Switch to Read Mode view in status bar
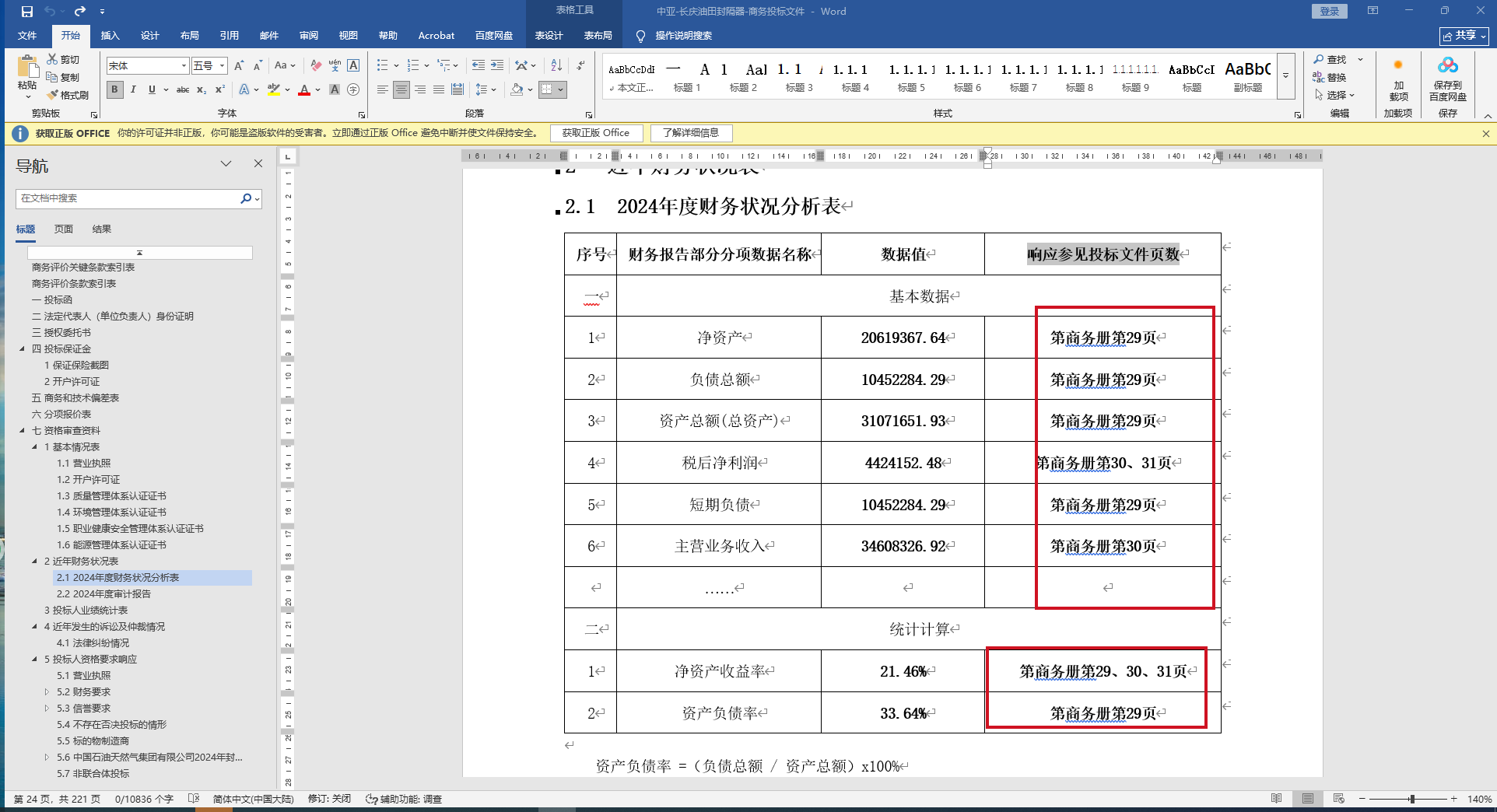Screen dimensions: 1497x812 [x=1277, y=799]
